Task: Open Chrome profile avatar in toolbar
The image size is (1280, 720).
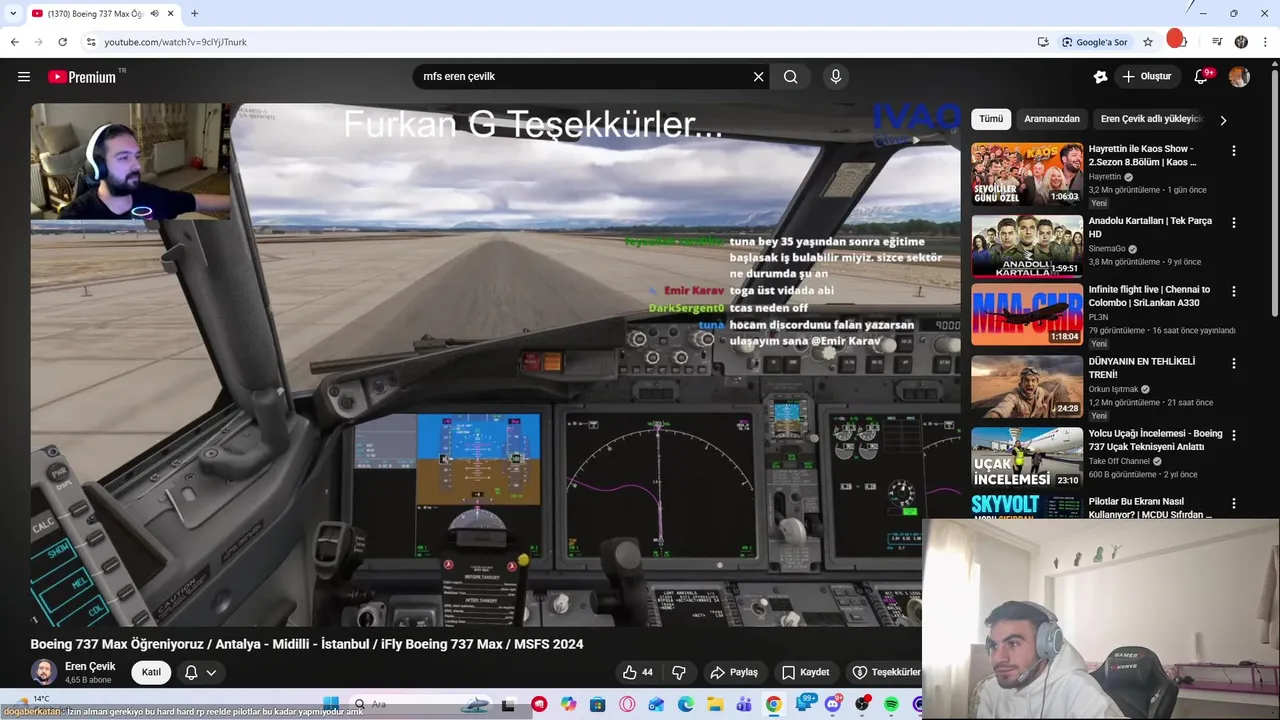Action: (x=1241, y=42)
